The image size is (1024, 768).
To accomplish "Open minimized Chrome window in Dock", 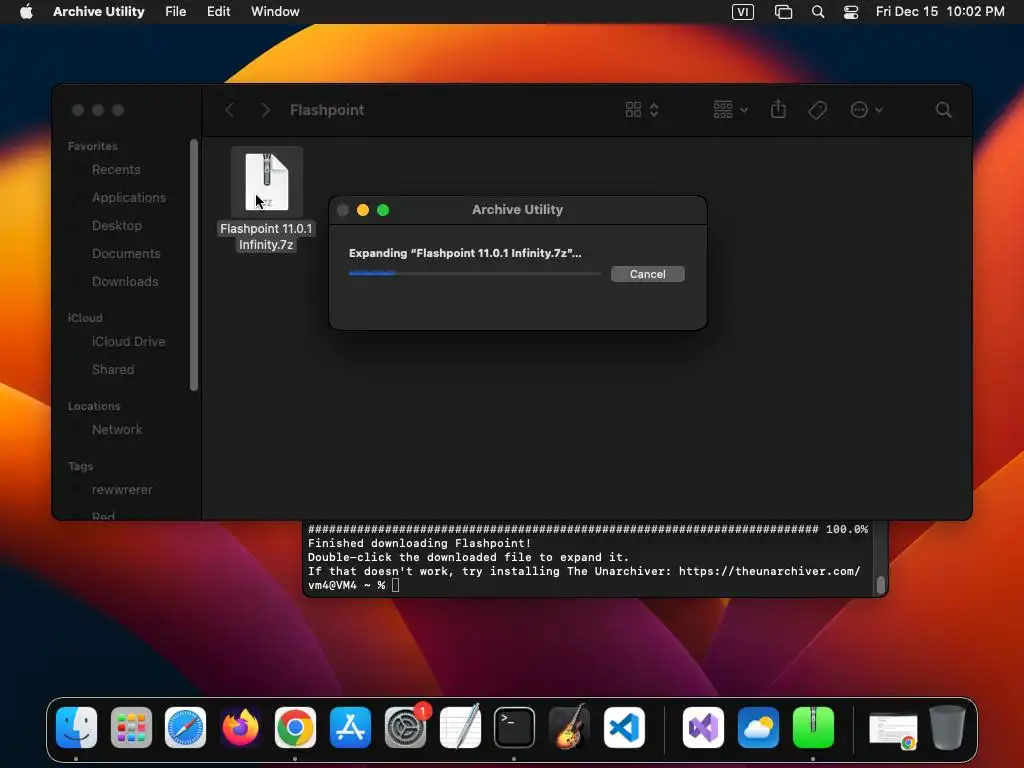I will pyautogui.click(x=893, y=730).
